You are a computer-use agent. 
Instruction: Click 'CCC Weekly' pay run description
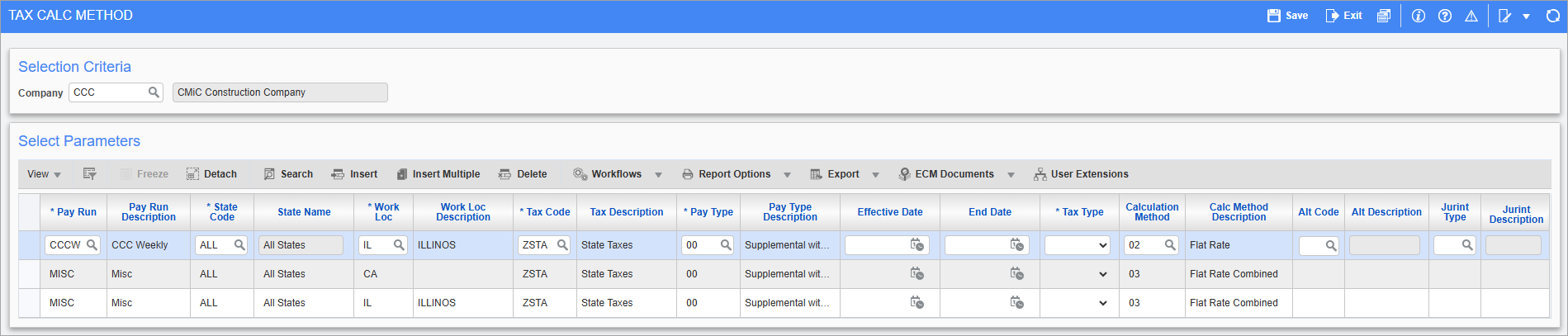(x=140, y=245)
